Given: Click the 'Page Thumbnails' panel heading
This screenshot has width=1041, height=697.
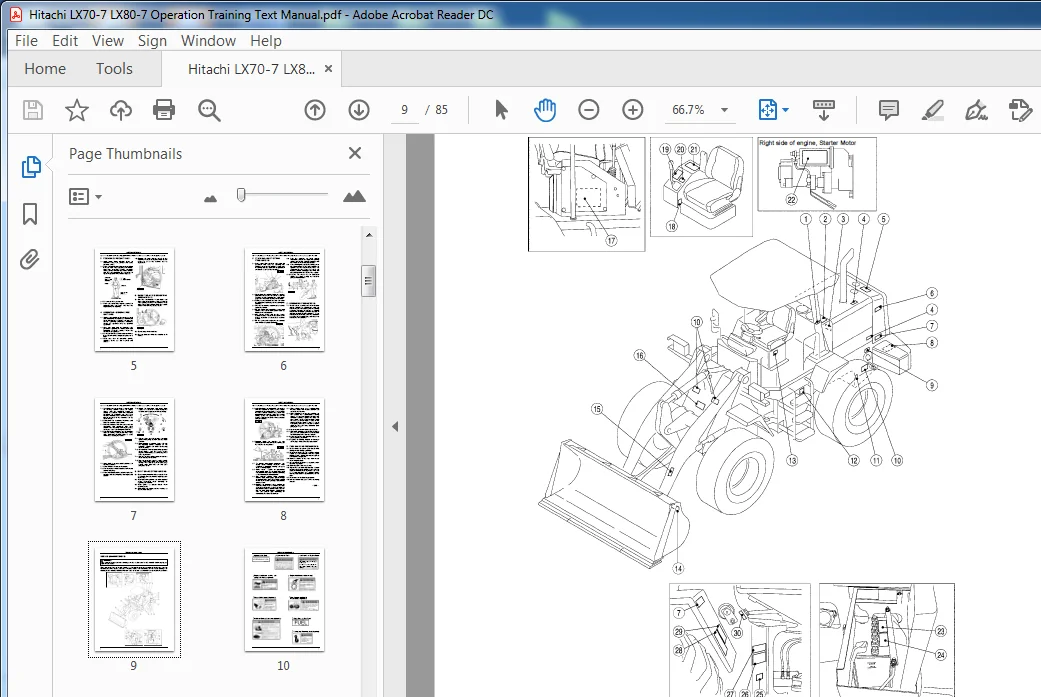Looking at the screenshot, I should (x=125, y=153).
